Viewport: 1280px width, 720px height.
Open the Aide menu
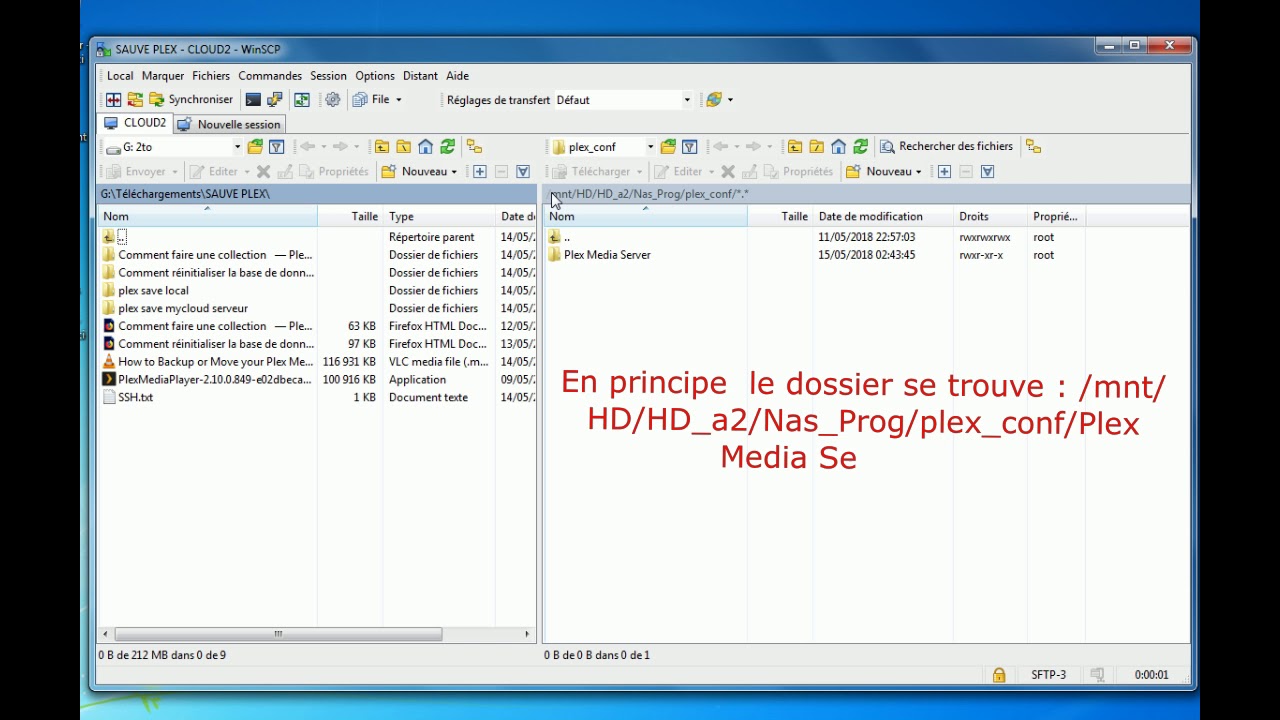tap(457, 76)
